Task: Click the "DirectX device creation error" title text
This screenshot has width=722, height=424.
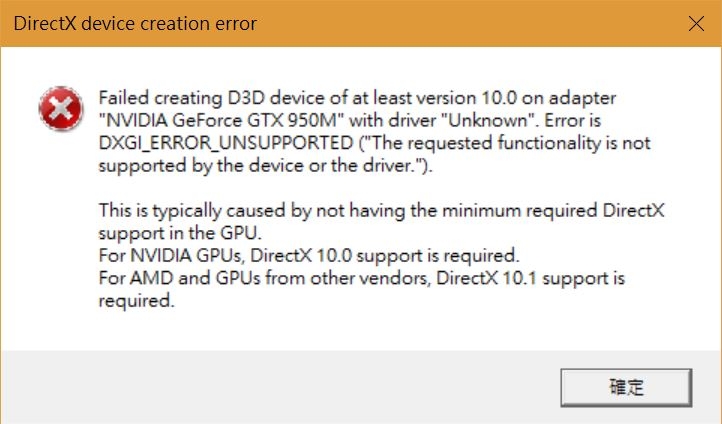Action: [135, 23]
